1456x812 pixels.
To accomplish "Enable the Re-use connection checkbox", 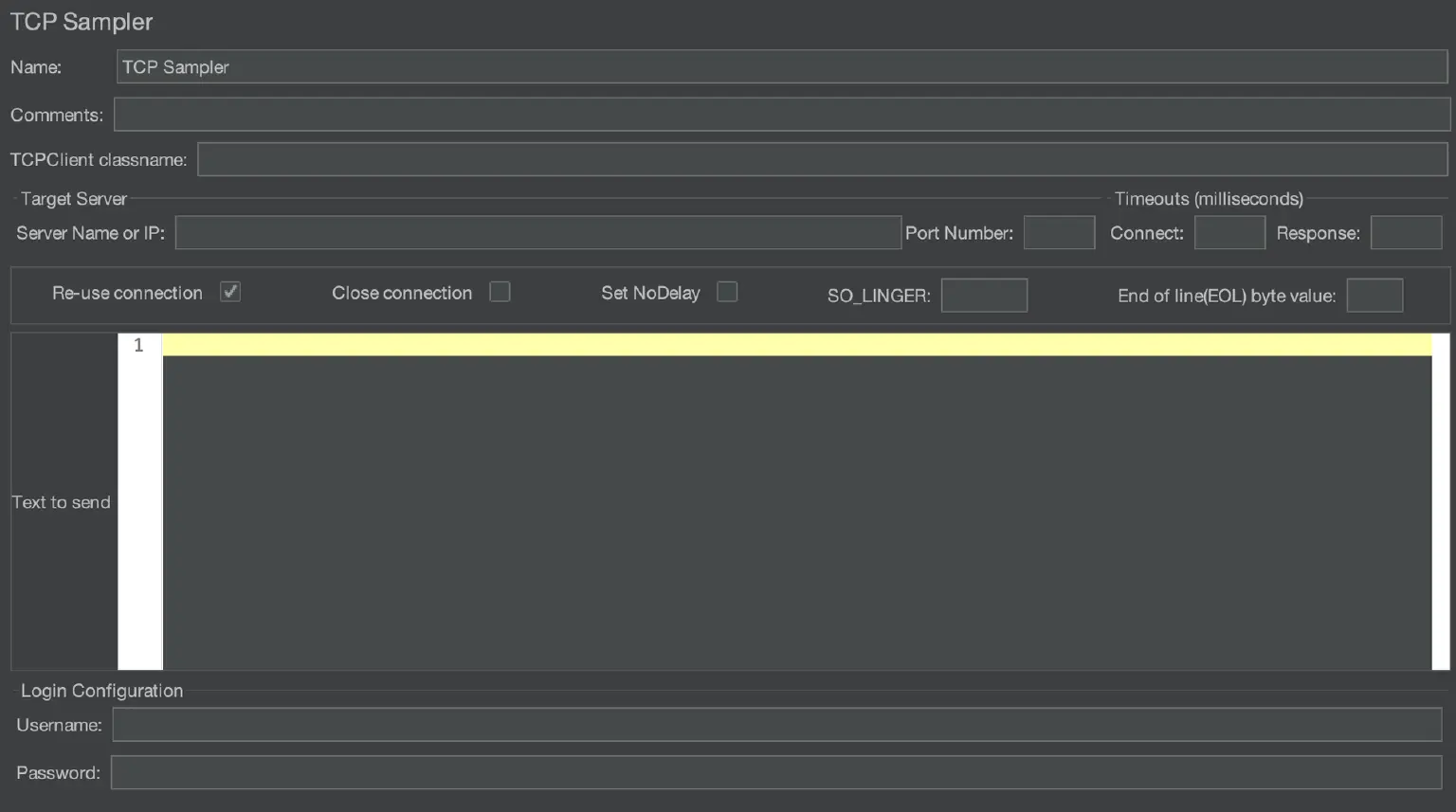I will click(x=229, y=292).
